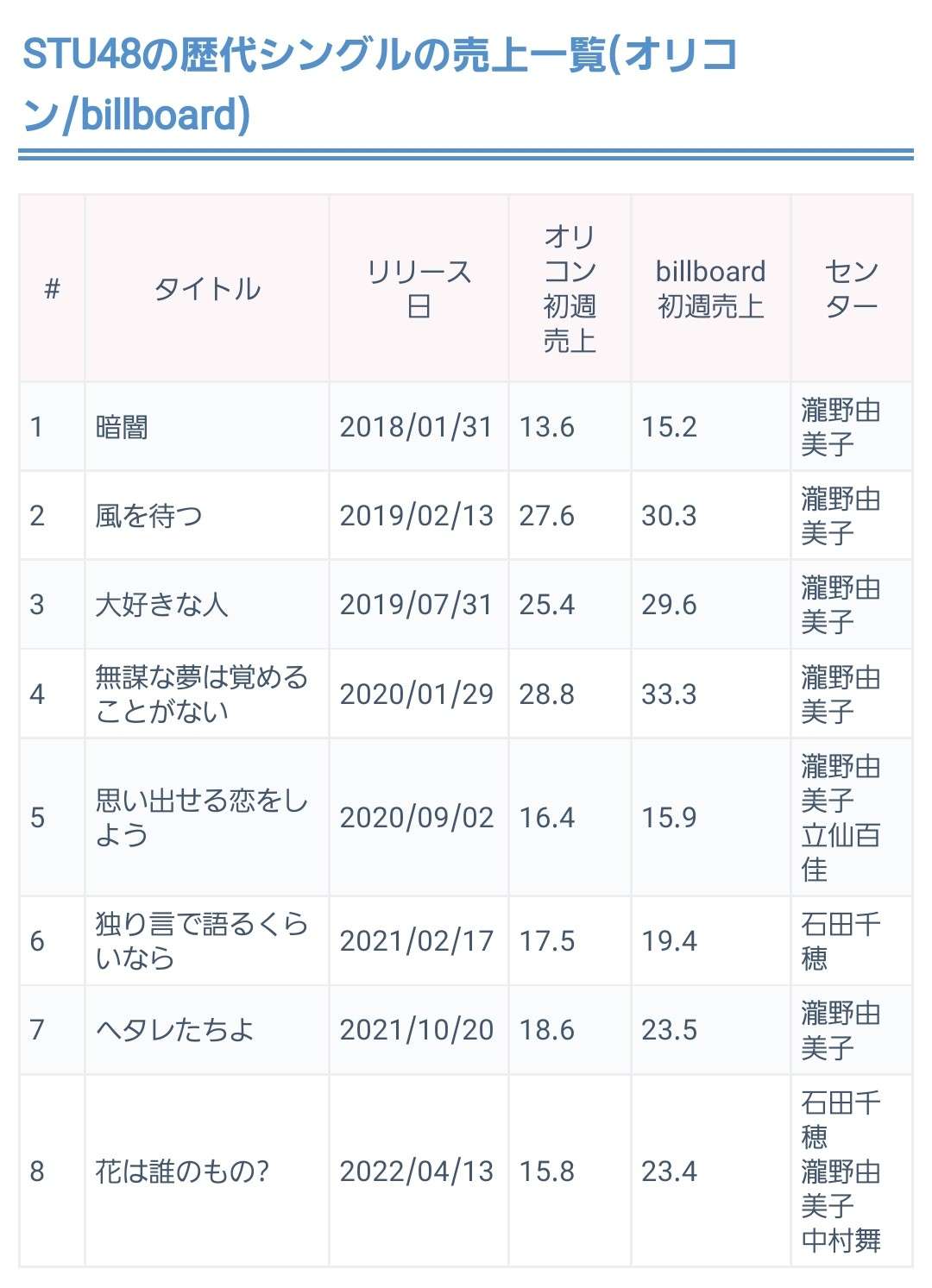The width and height of the screenshot is (932, 1288).
Task: Click the billboard初週売上 column header
Action: click(710, 289)
